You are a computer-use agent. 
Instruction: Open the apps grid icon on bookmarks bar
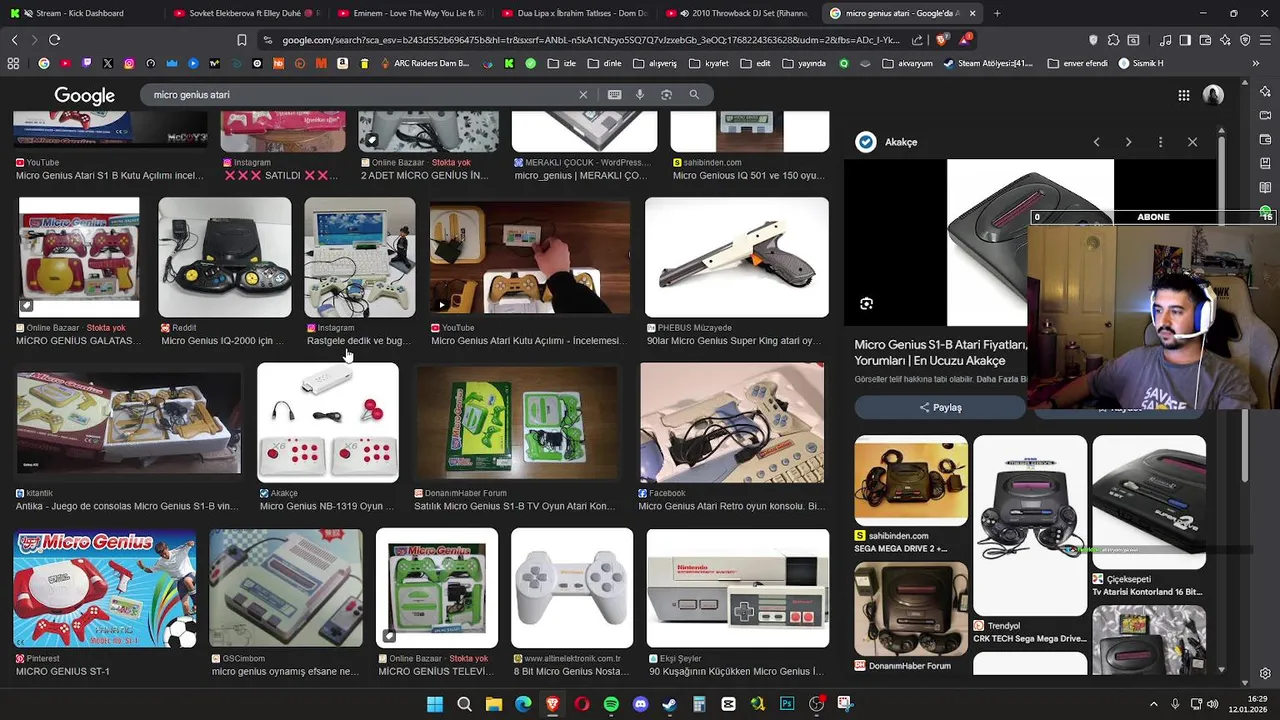[13, 63]
